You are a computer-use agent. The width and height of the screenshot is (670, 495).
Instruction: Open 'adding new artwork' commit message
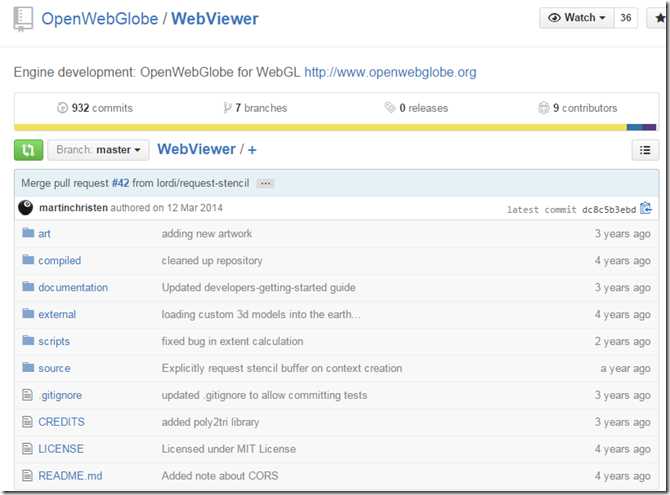tap(207, 234)
